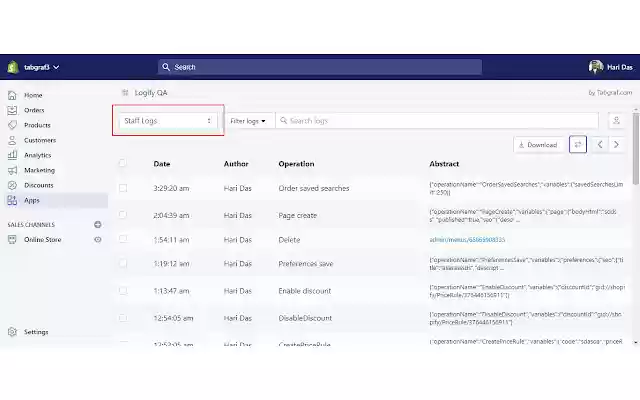Click the Abstract column header
The width and height of the screenshot is (640, 400).
point(444,164)
